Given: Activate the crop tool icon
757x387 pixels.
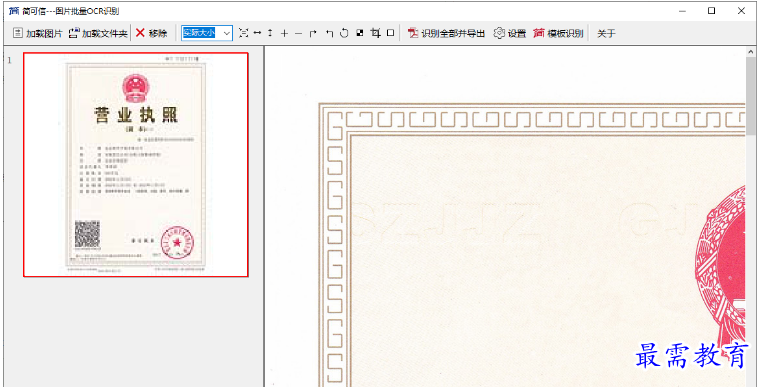Looking at the screenshot, I should (x=375, y=33).
